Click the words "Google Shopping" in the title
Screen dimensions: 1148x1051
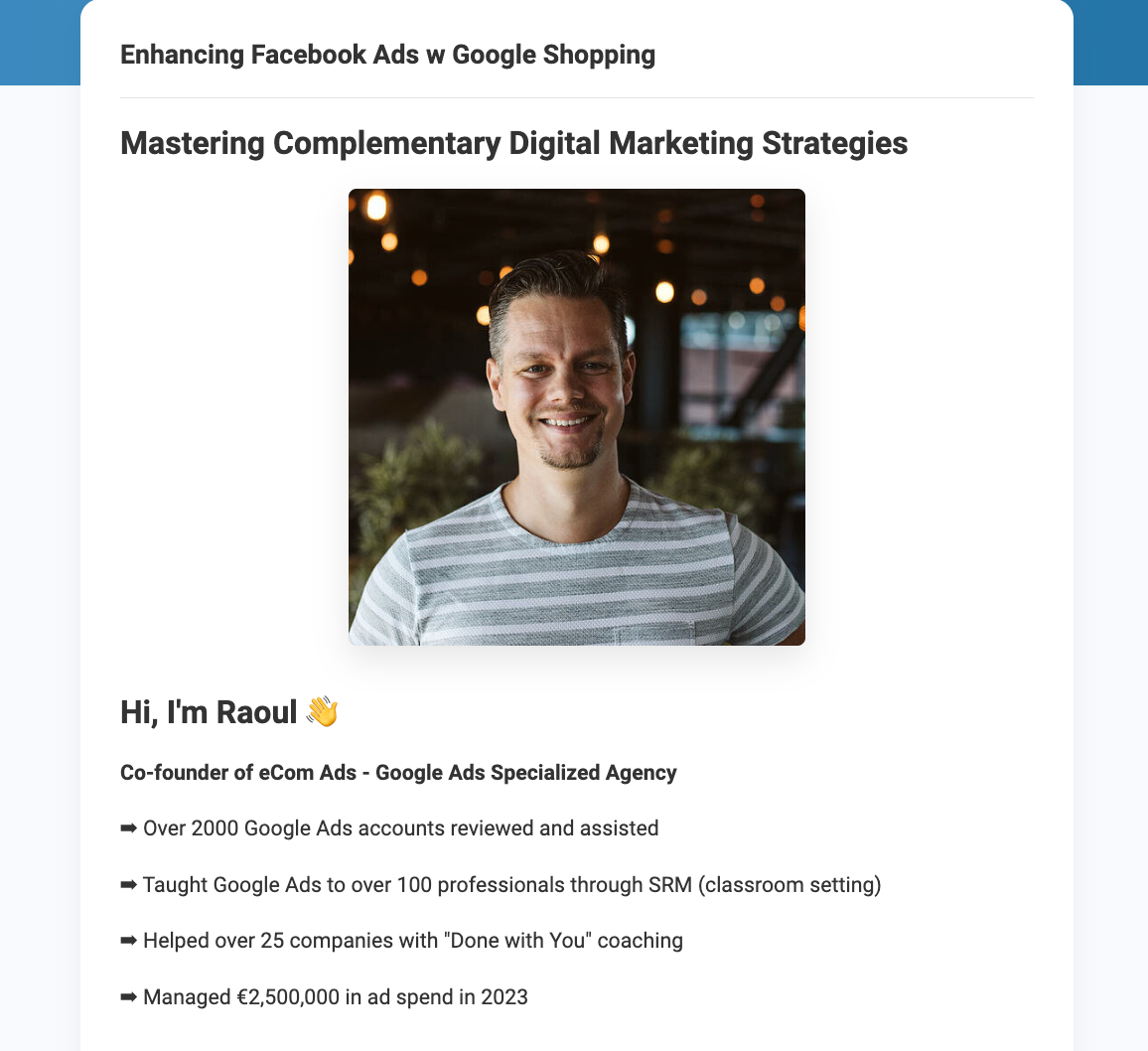tap(553, 55)
